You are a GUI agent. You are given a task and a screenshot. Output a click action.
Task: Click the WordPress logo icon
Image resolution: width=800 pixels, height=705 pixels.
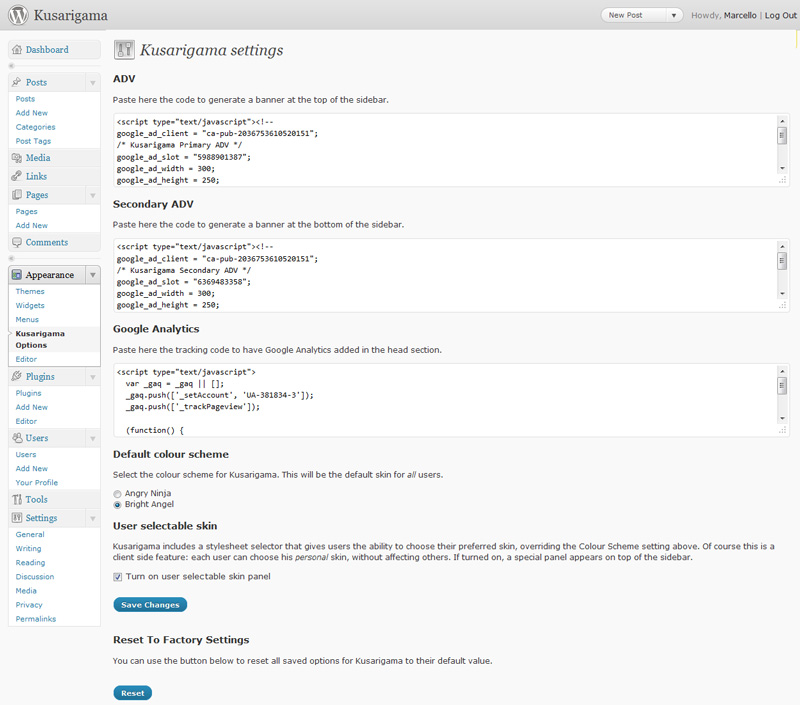tap(18, 15)
